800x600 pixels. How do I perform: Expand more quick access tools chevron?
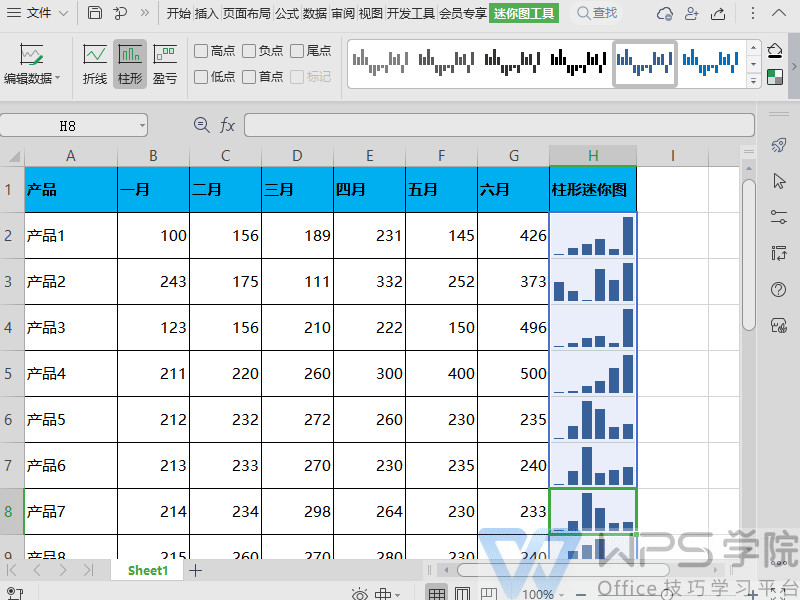tap(145, 13)
